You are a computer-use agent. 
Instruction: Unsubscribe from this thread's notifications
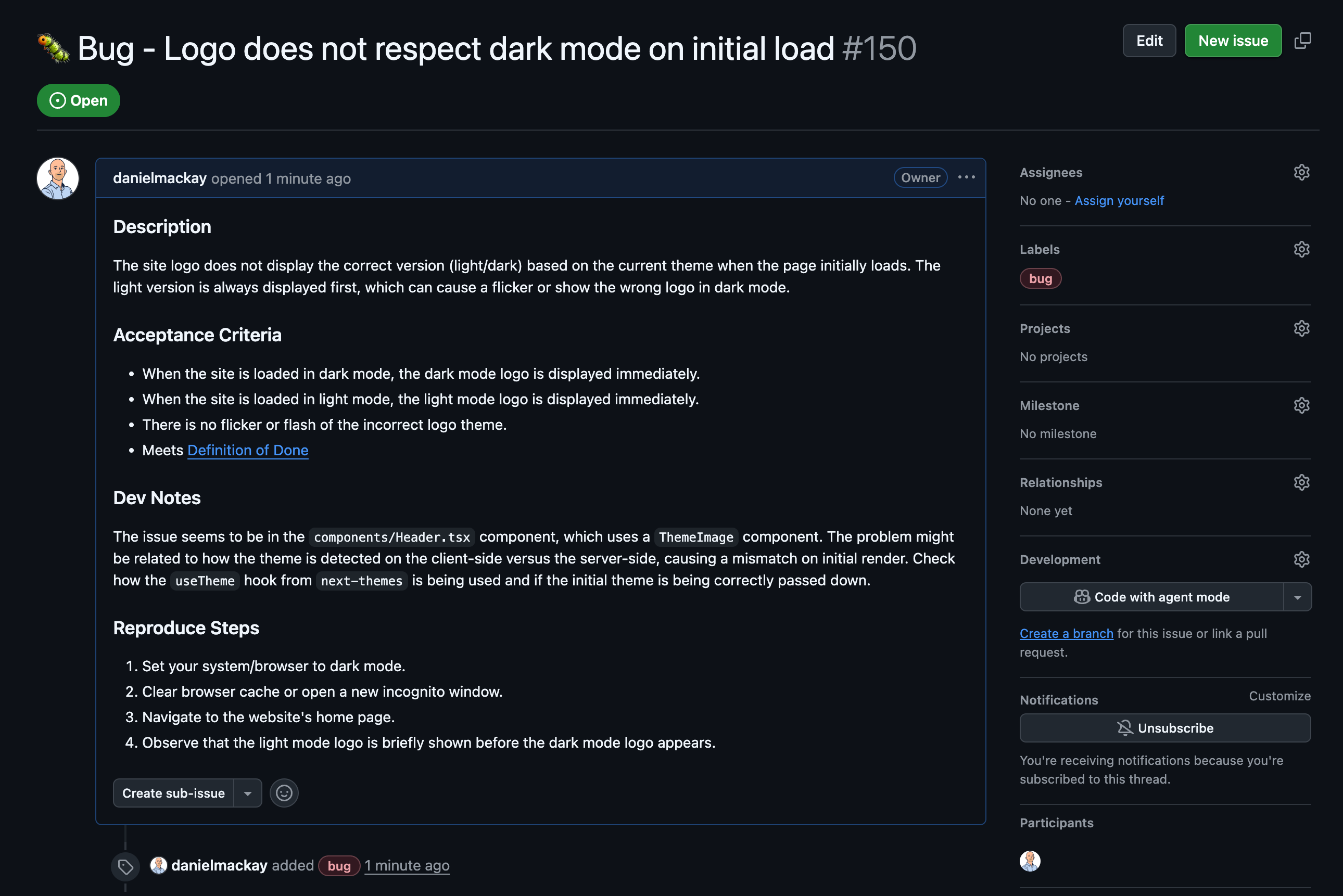point(1164,727)
